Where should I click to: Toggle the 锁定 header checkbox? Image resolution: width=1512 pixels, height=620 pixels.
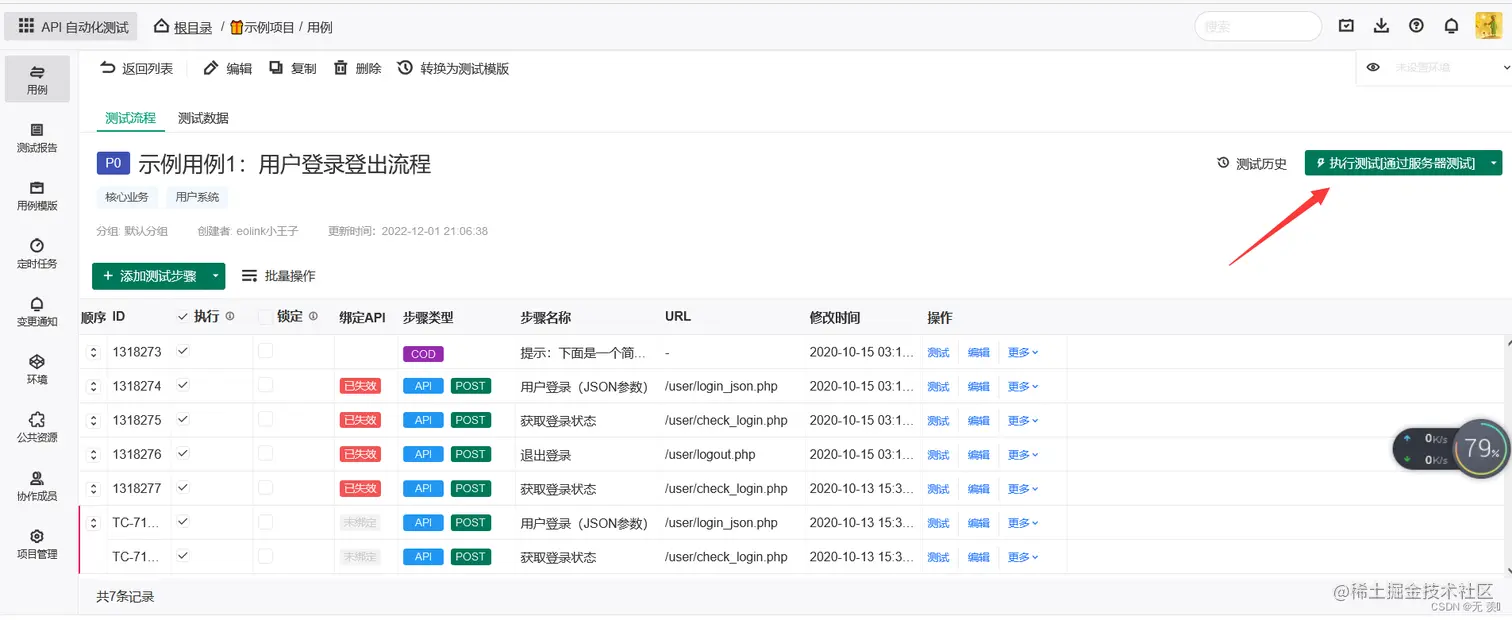tap(265, 316)
